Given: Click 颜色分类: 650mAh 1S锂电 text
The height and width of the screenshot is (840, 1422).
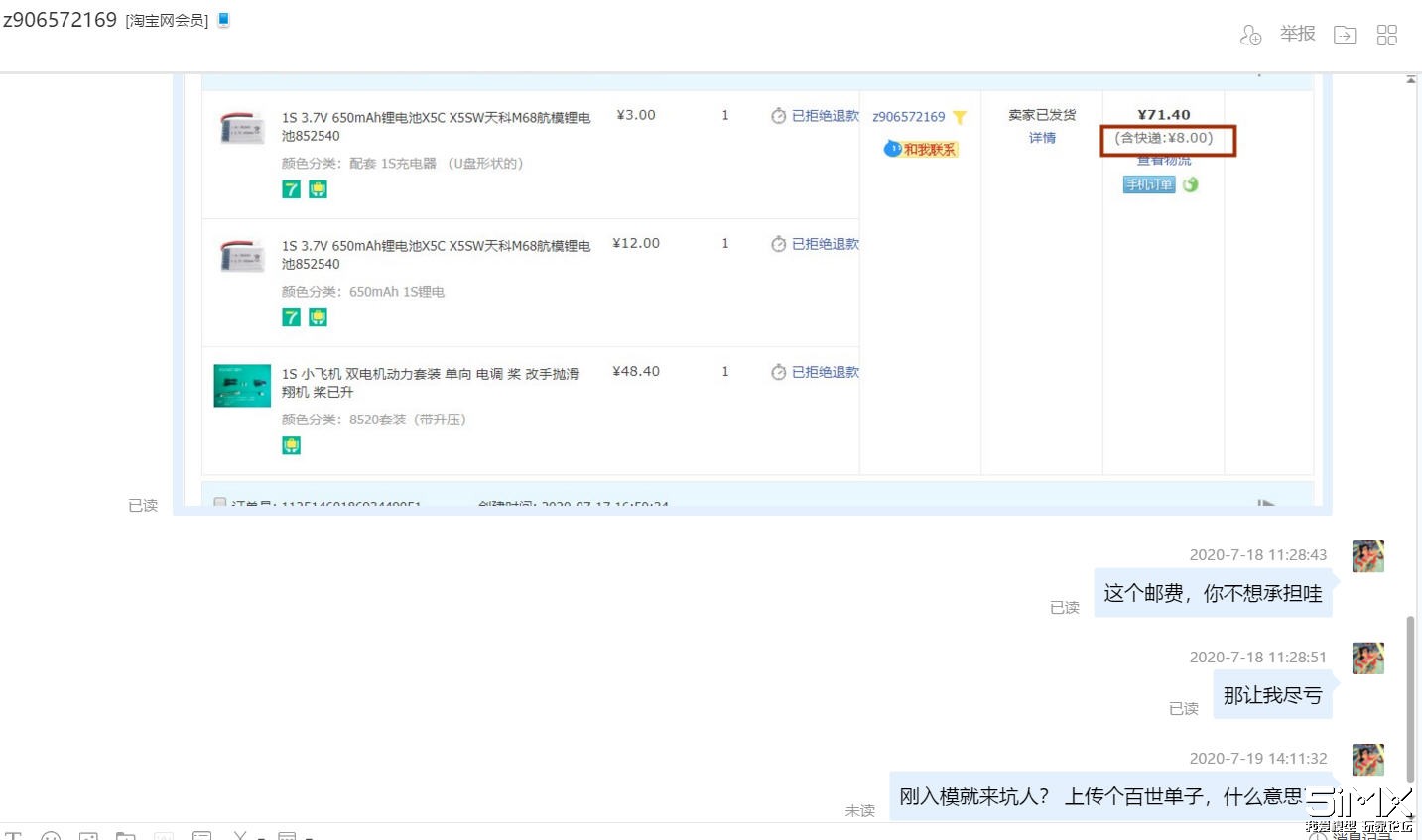Looking at the screenshot, I should (x=363, y=292).
